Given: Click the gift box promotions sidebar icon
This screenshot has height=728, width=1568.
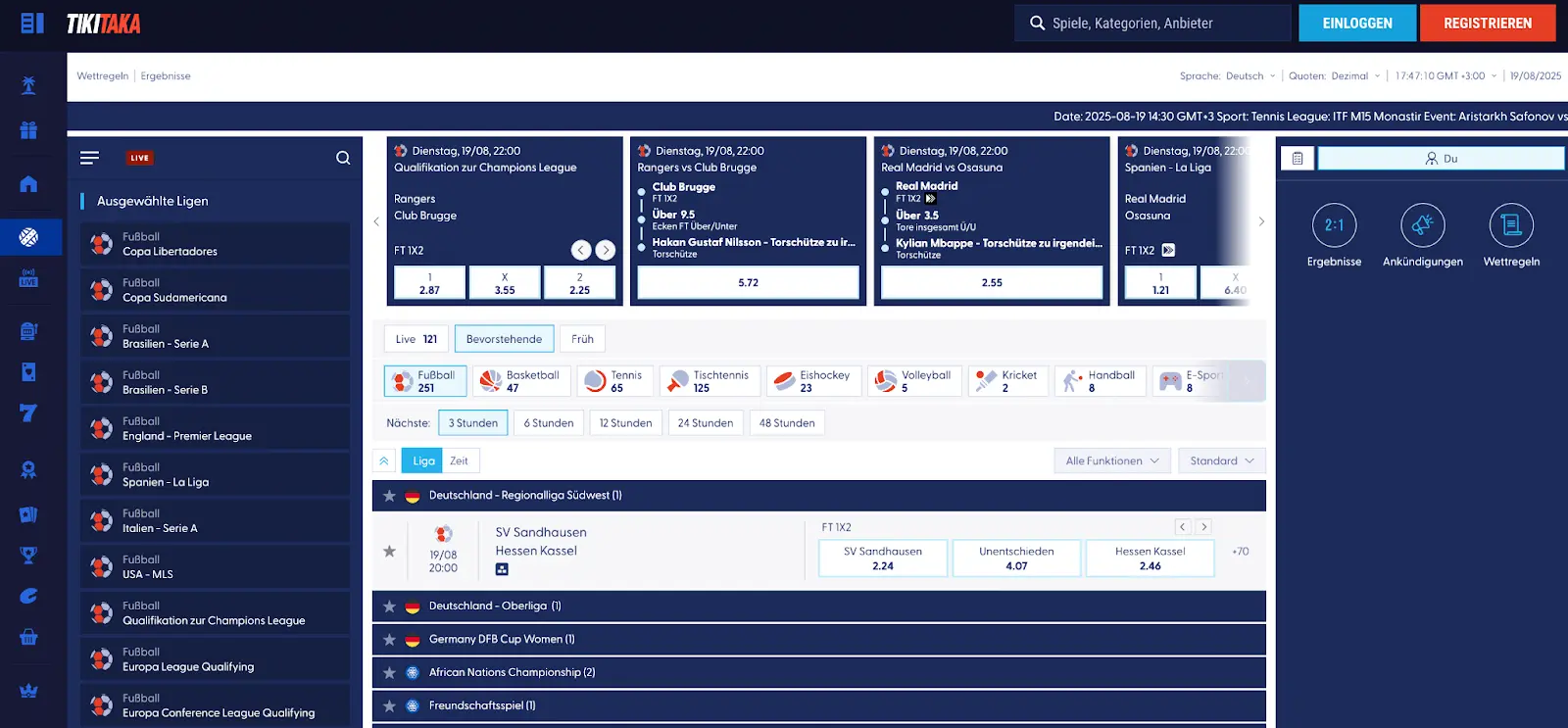Looking at the screenshot, I should click(28, 130).
